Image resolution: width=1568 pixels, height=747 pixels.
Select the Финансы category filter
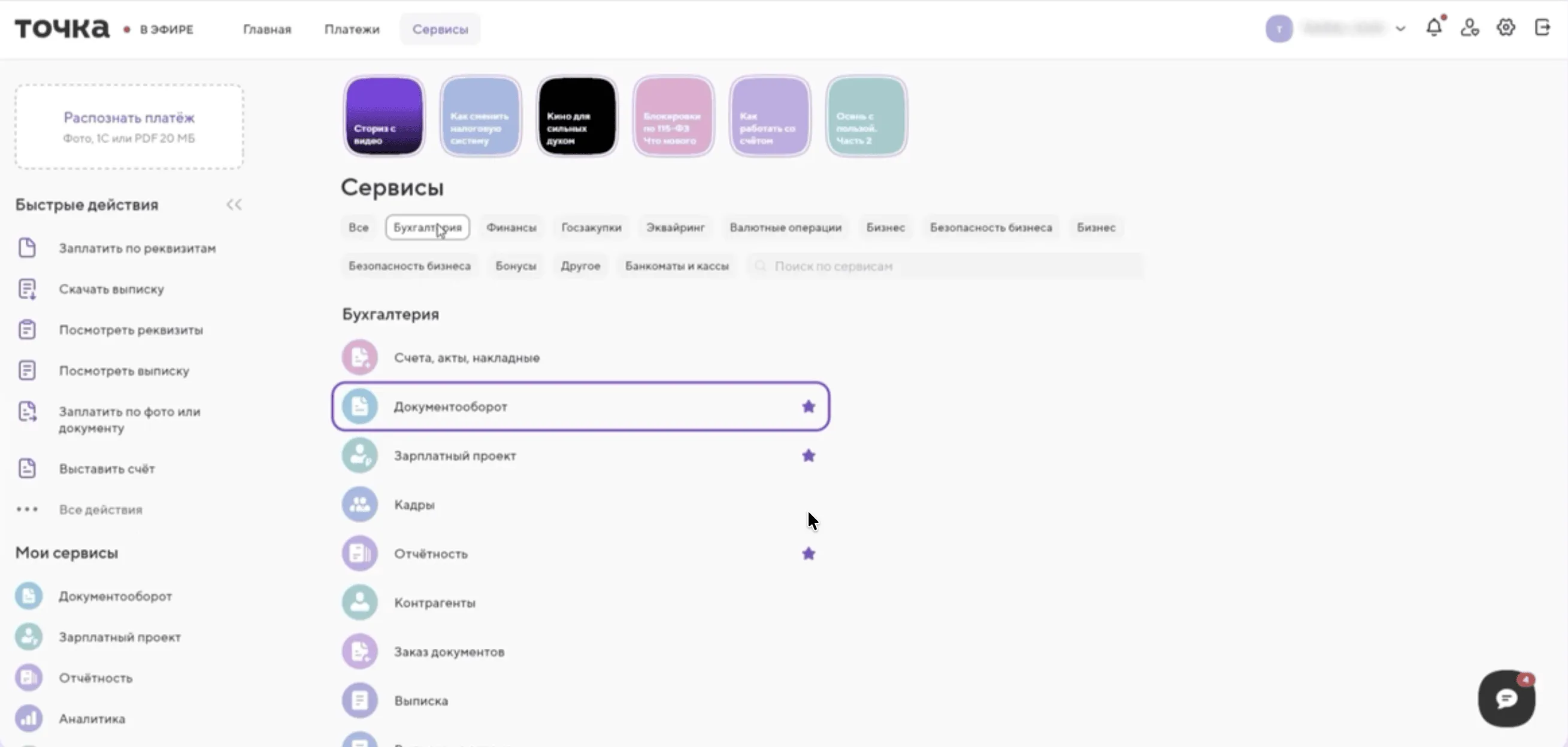[511, 227]
